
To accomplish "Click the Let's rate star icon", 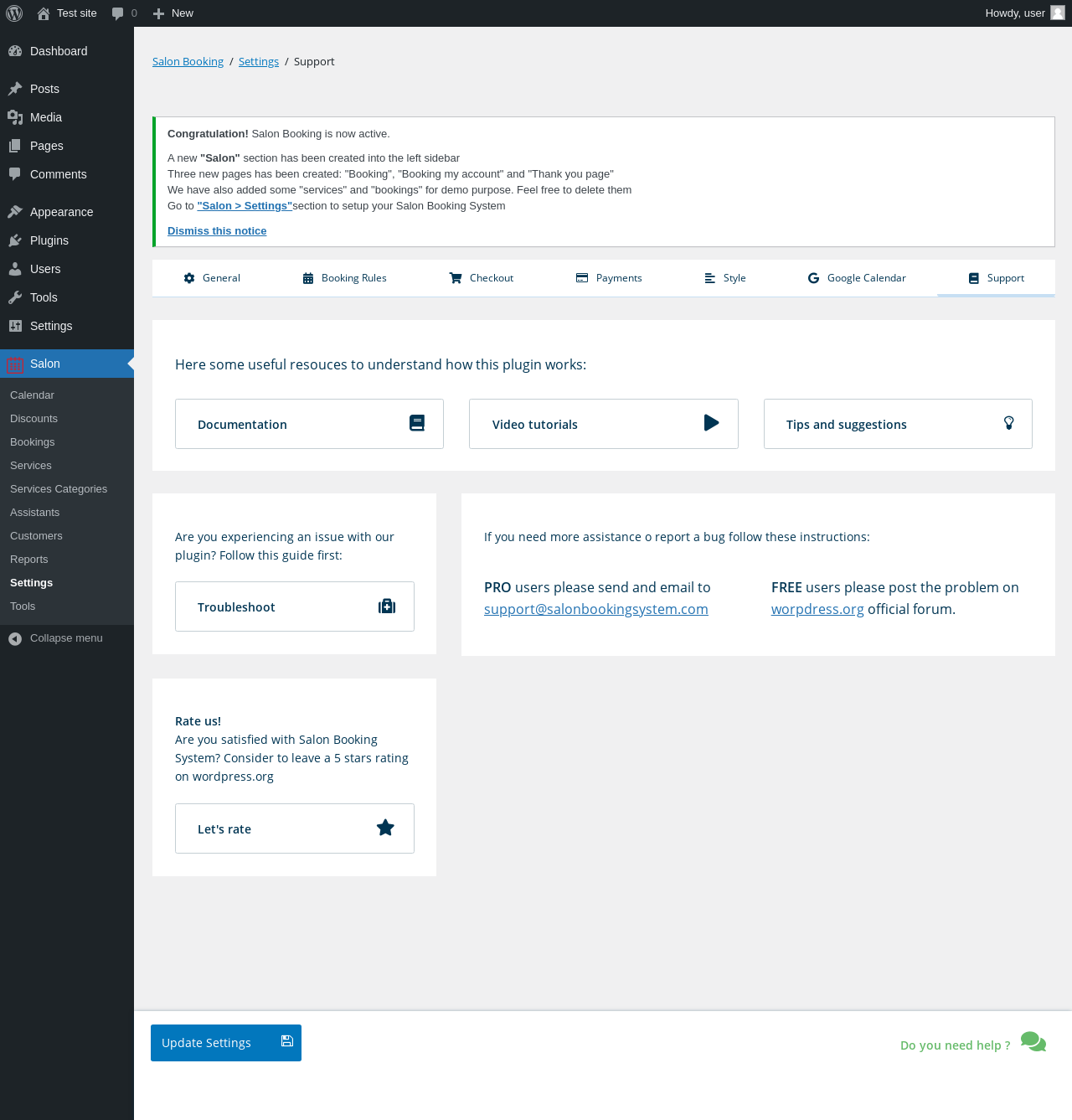I will click(385, 828).
